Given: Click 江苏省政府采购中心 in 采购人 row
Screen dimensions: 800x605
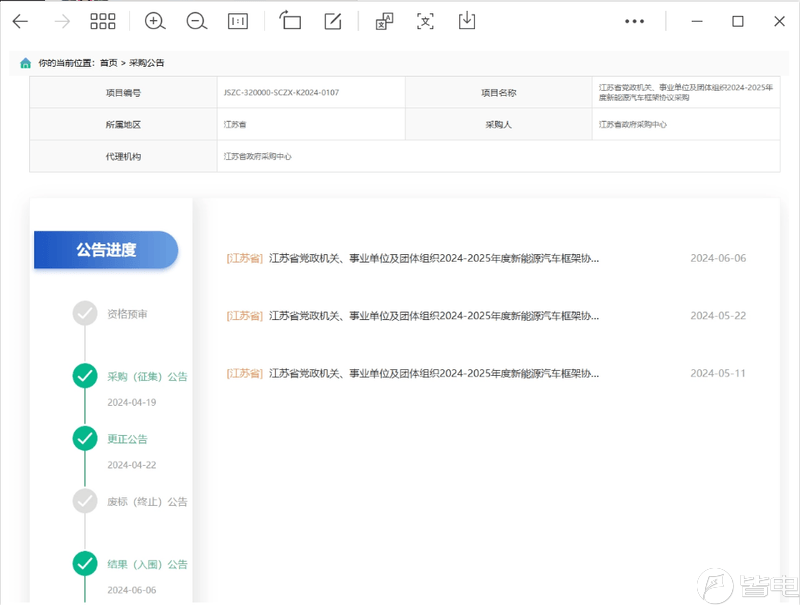Looking at the screenshot, I should (633, 124).
